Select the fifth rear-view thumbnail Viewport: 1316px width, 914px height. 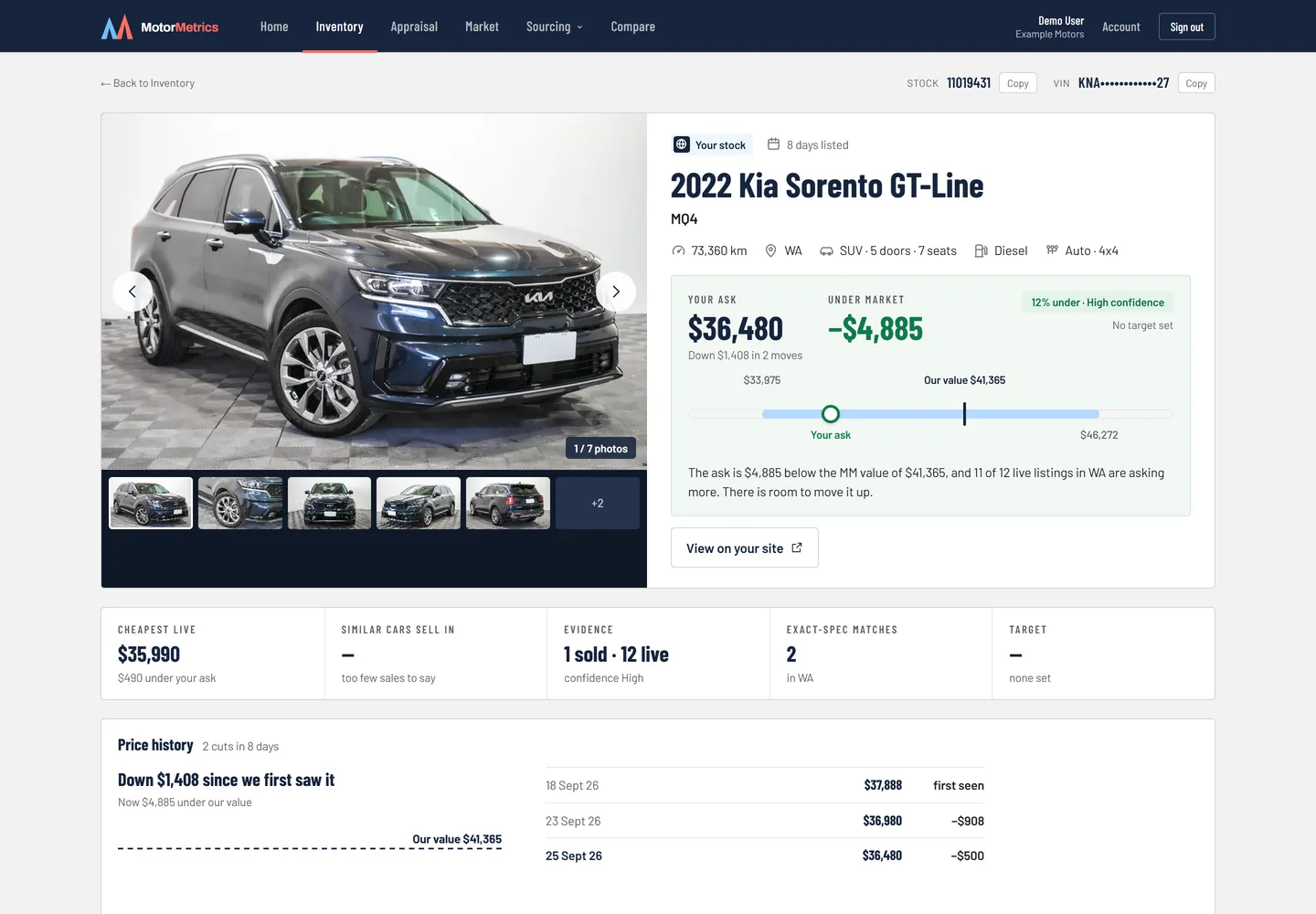508,503
